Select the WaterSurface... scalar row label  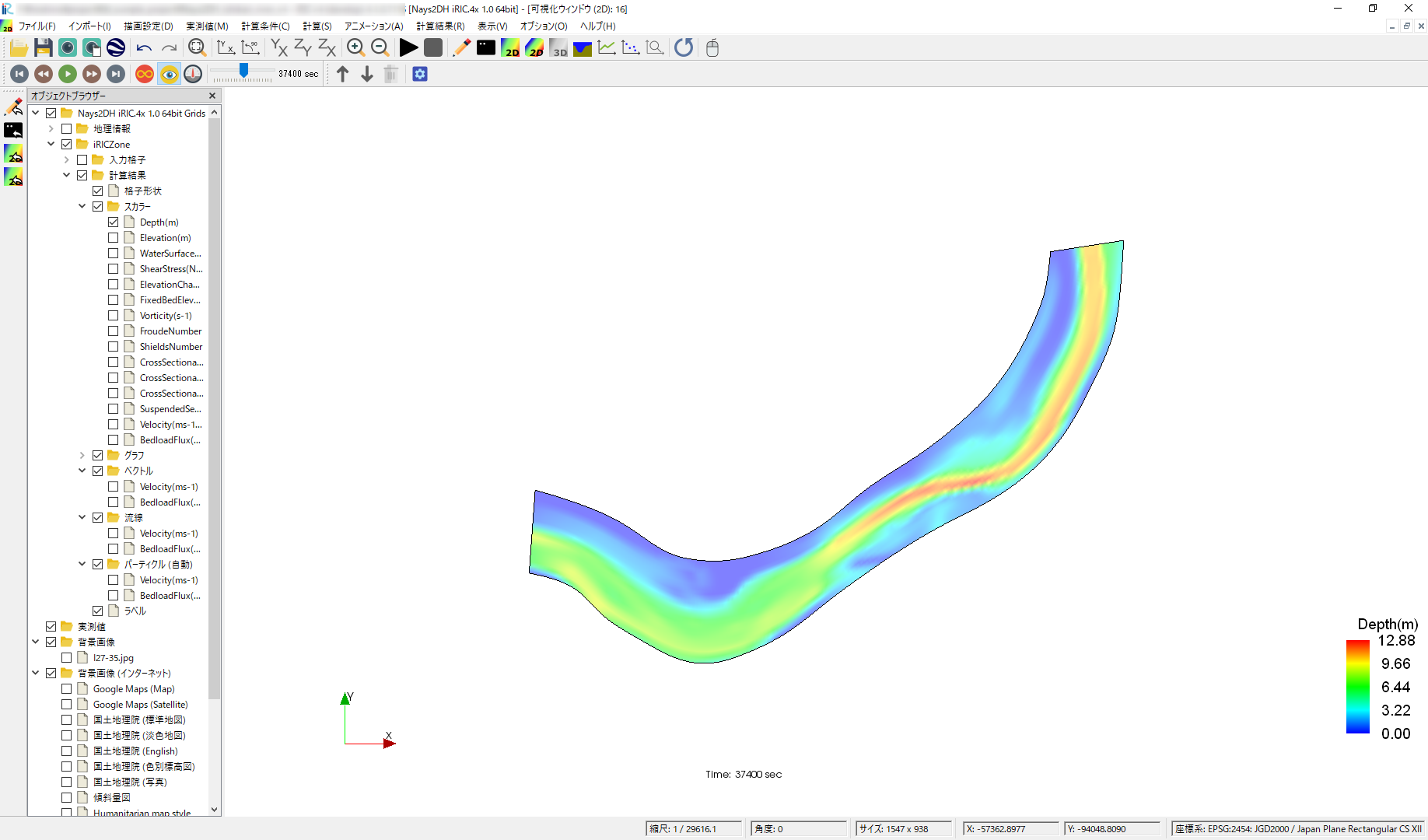point(170,254)
